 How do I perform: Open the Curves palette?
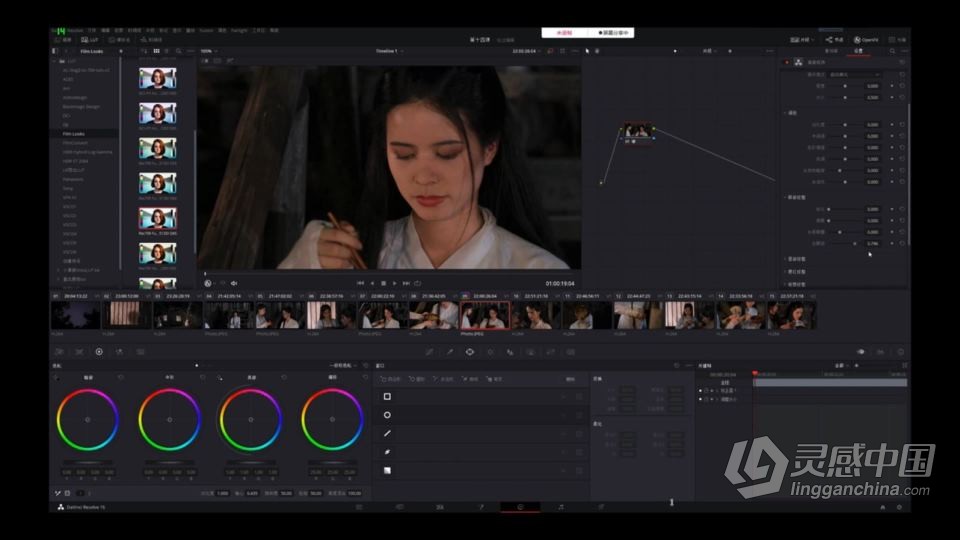(430, 352)
